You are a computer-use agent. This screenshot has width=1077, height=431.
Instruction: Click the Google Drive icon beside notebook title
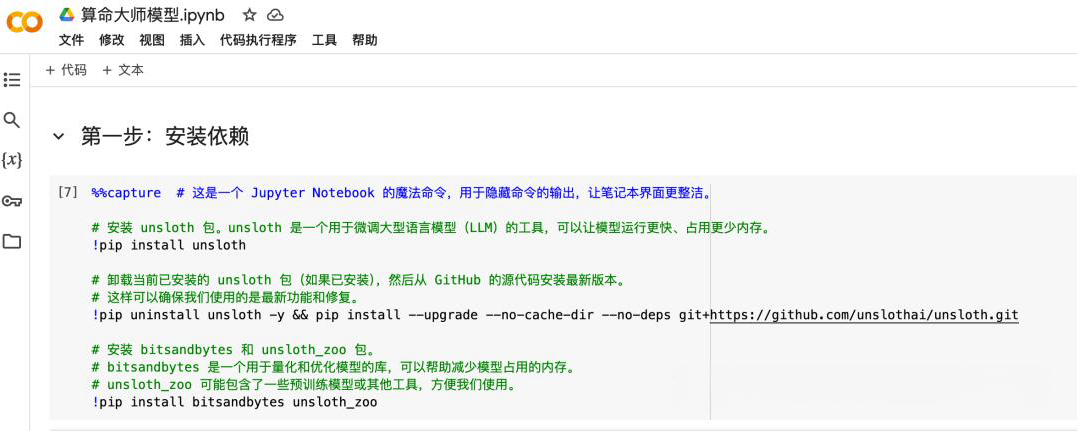(67, 14)
